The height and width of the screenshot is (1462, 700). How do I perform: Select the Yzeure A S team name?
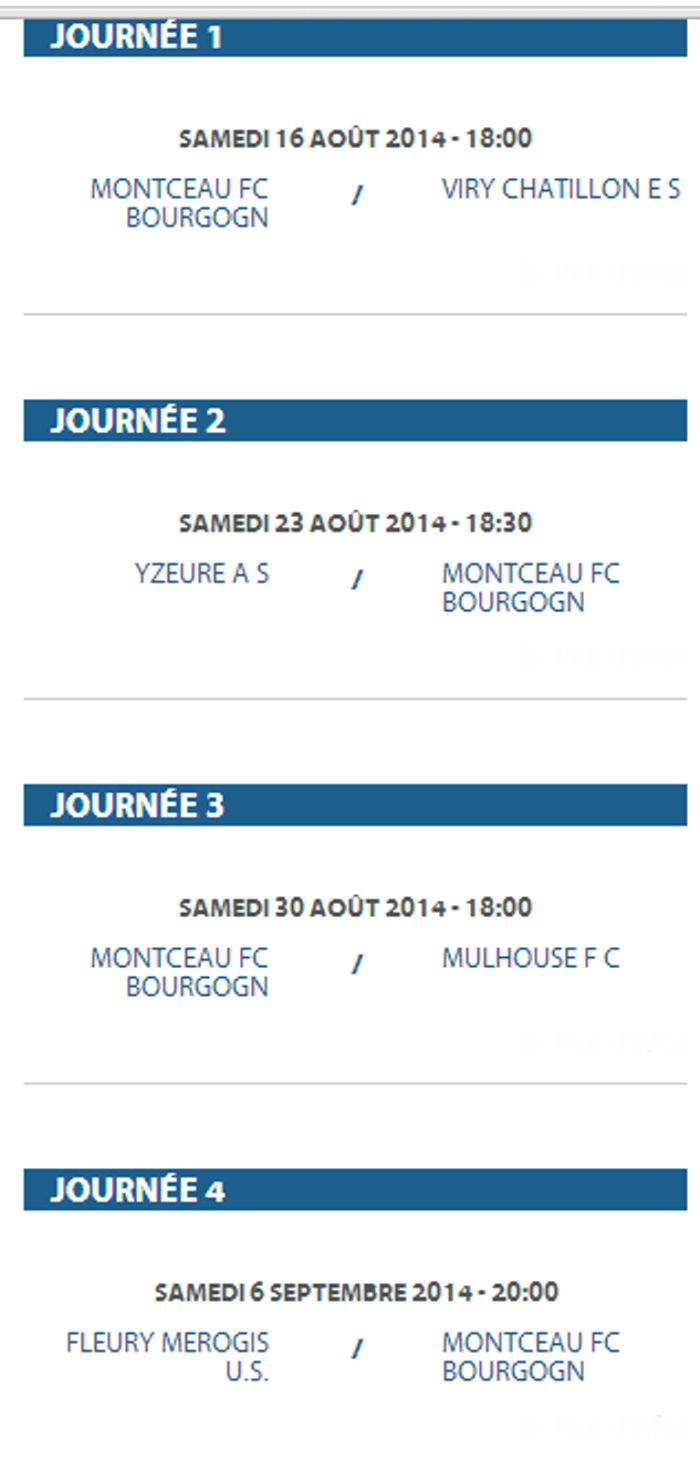coord(202,574)
